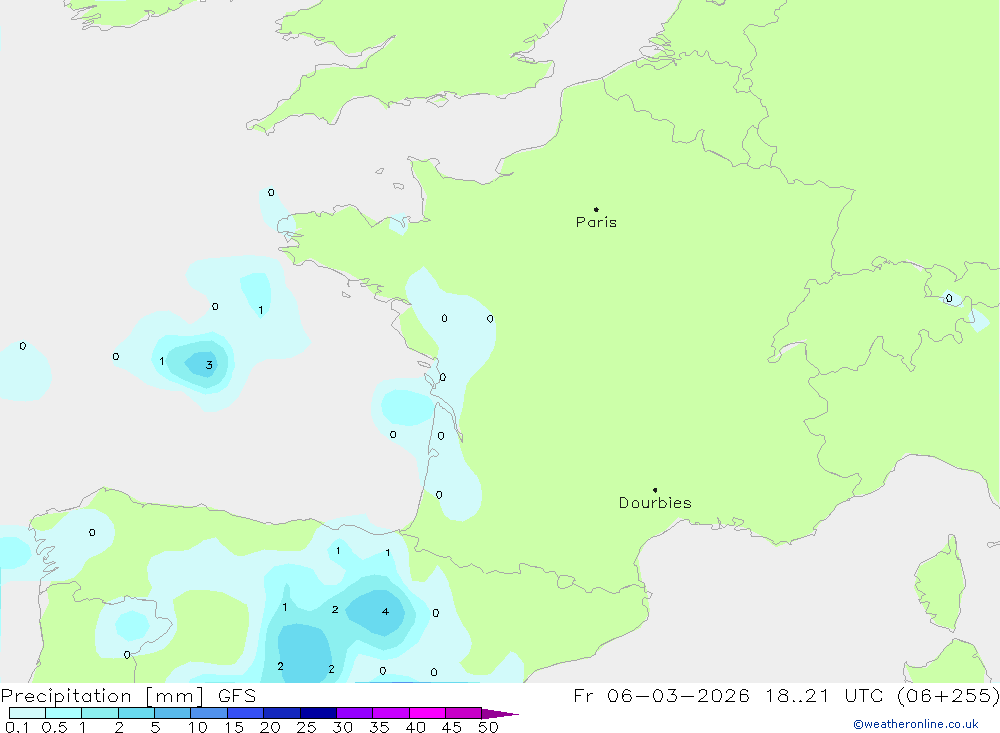Pick the 1–2 mm legend color swatch
This screenshot has height=733, width=1000.
click(100, 713)
